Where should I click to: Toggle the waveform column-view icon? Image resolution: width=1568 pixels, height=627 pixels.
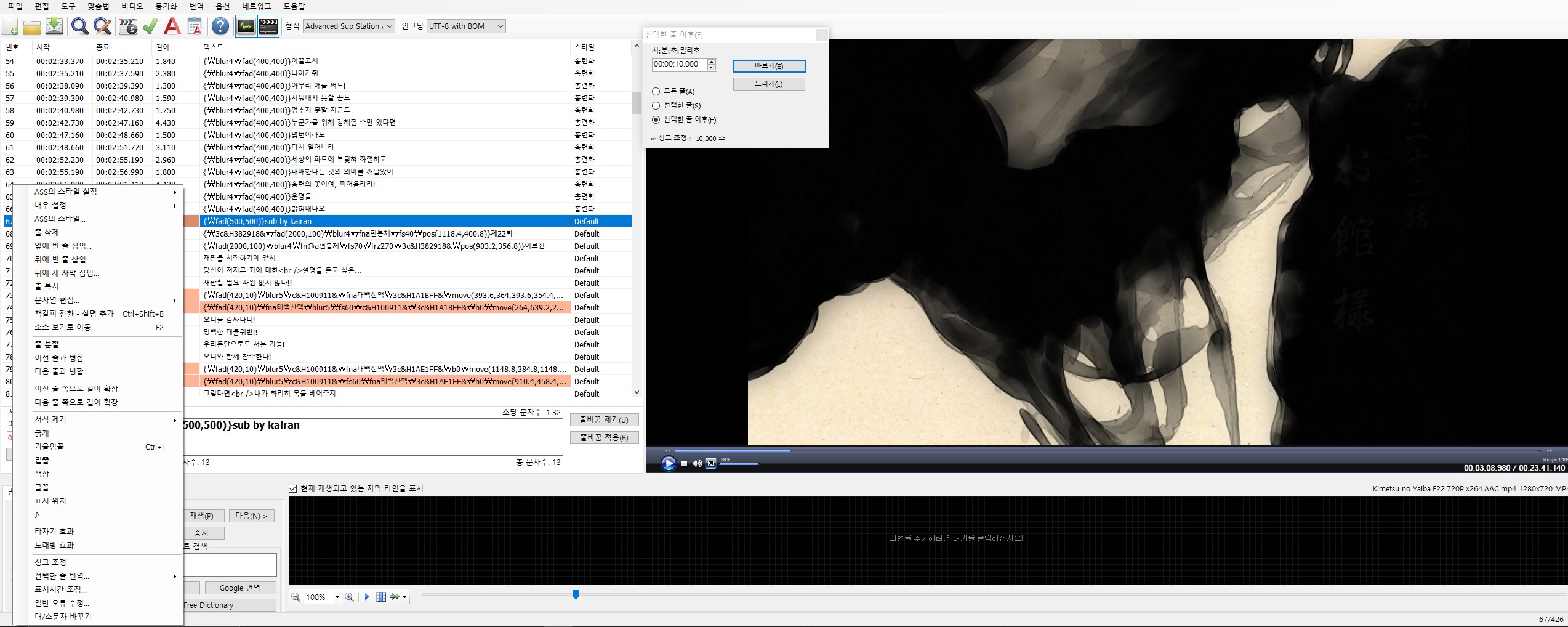click(381, 597)
